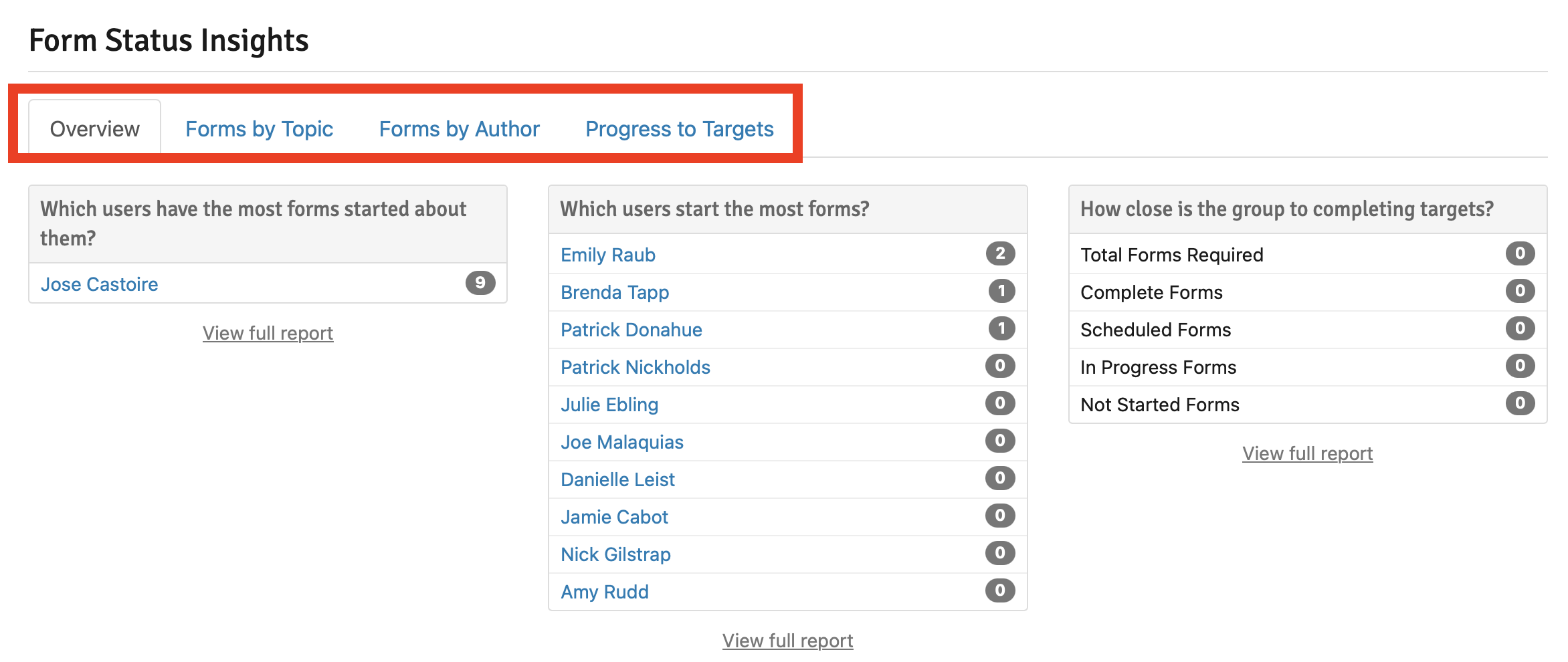Image resolution: width=1568 pixels, height=662 pixels.
Task: Click Emily Raub's form count badge
Action: coord(1000,253)
